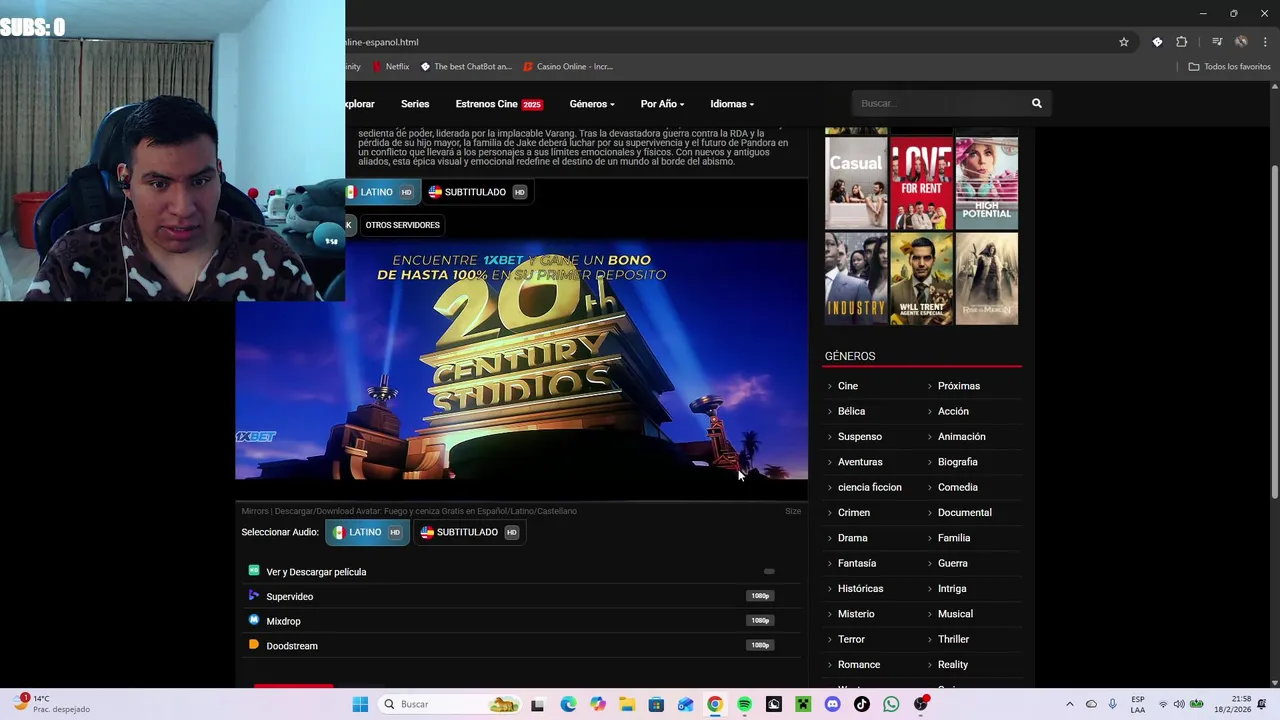Open the Acción genre link
Screen dimensions: 1280x720
tap(953, 411)
